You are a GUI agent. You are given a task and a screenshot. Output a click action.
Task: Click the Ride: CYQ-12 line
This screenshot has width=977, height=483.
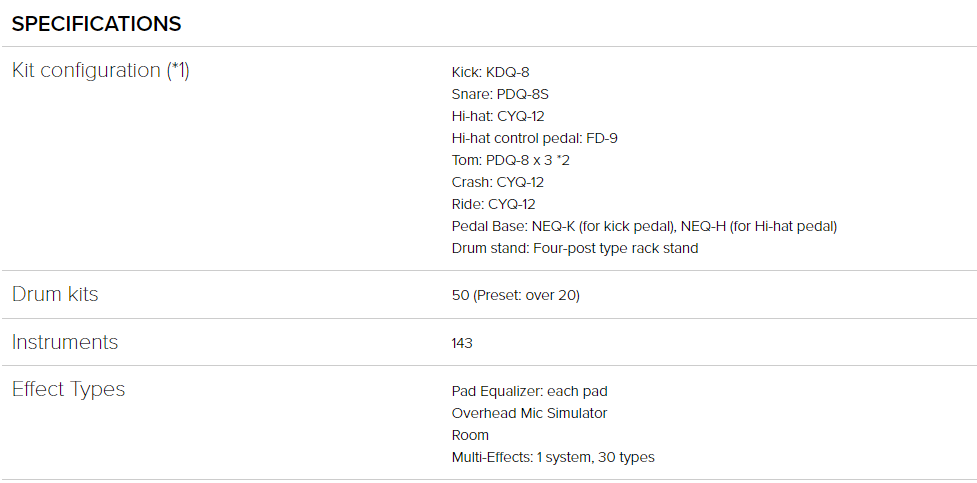pyautogui.click(x=494, y=204)
